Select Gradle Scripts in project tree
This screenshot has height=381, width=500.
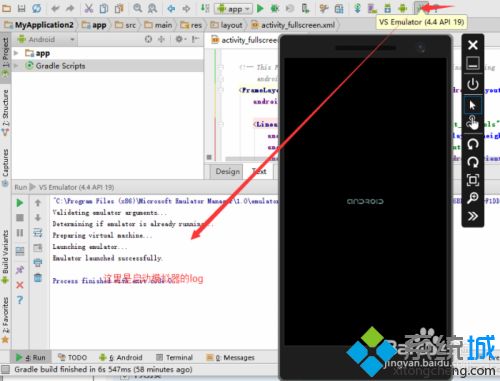tap(60, 66)
